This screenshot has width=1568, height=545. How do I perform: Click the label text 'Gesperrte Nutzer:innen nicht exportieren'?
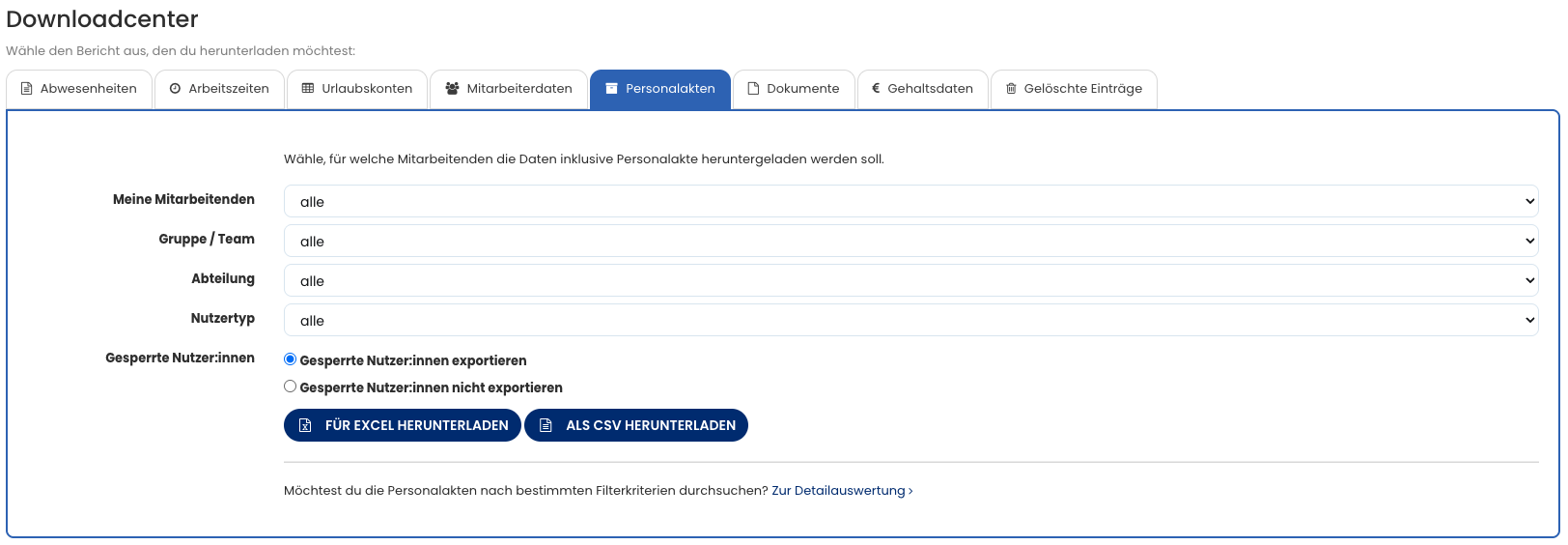coord(431,387)
